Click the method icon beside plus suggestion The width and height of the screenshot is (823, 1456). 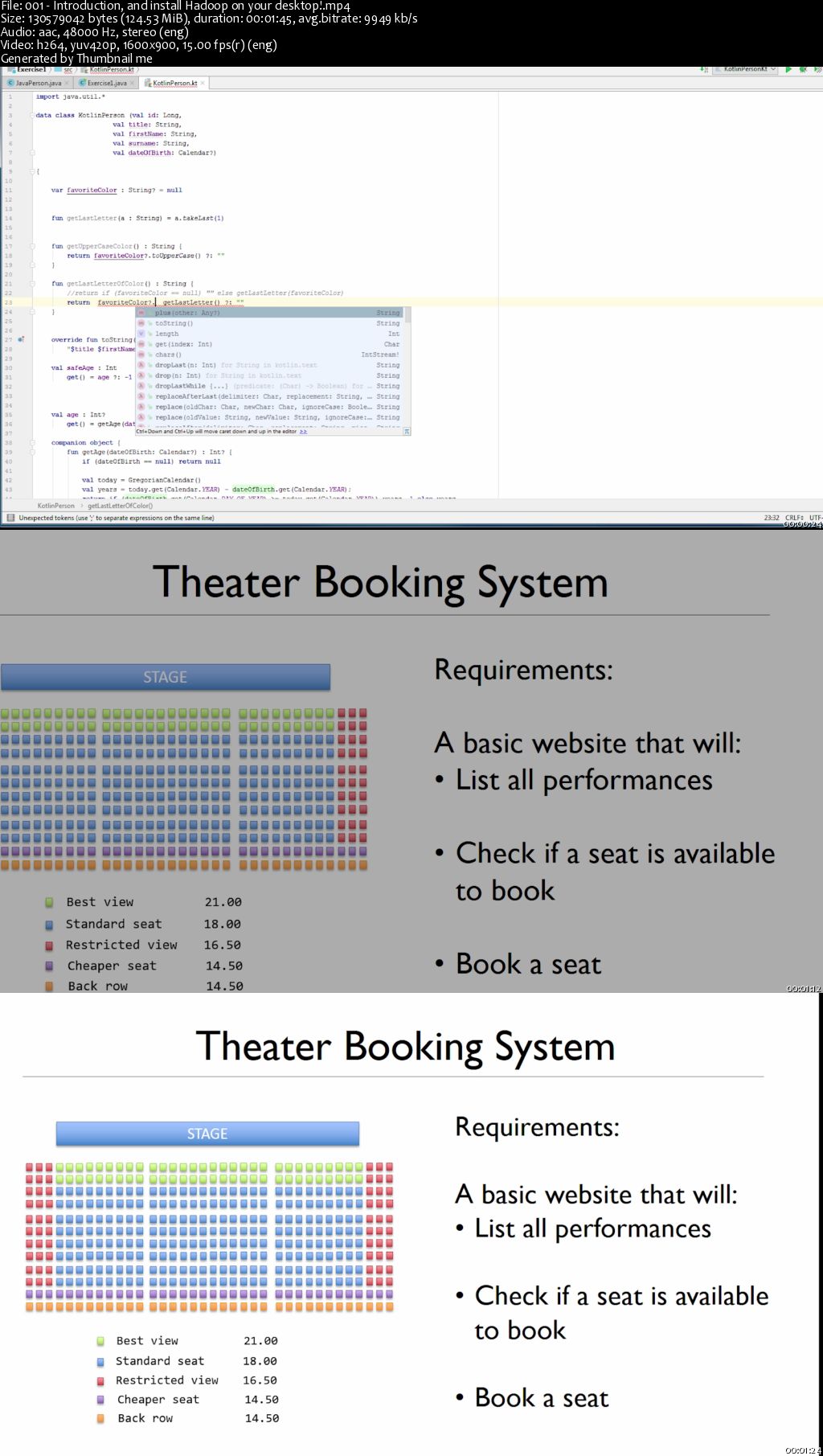(x=141, y=313)
